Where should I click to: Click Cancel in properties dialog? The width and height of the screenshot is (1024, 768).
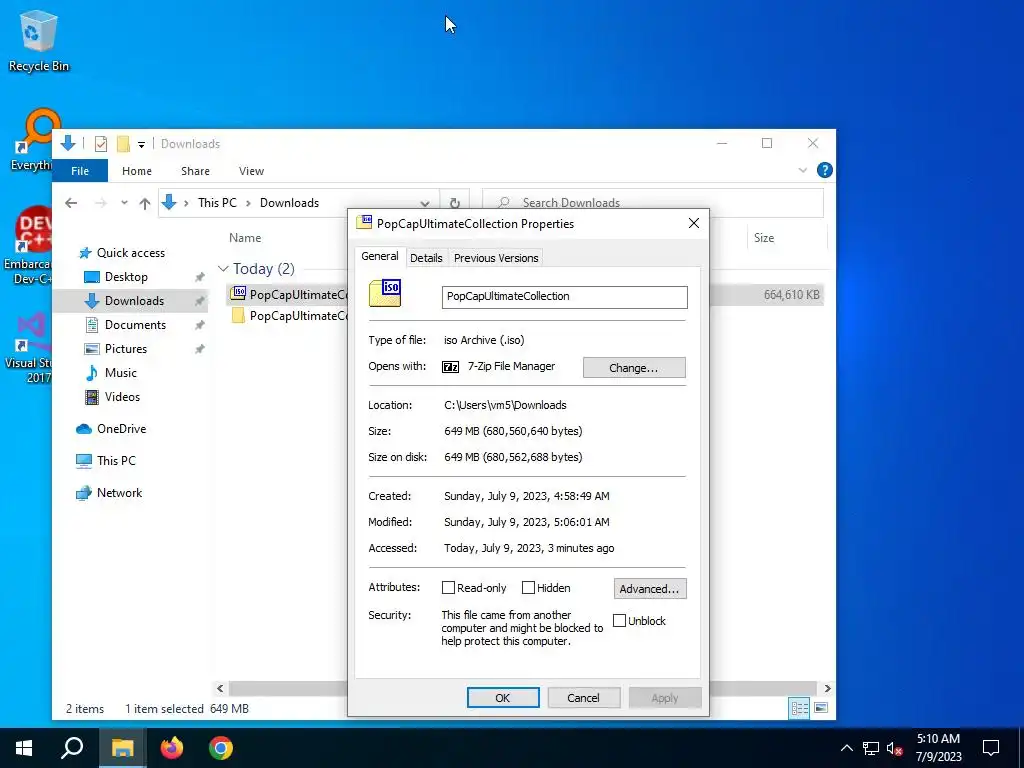[583, 697]
